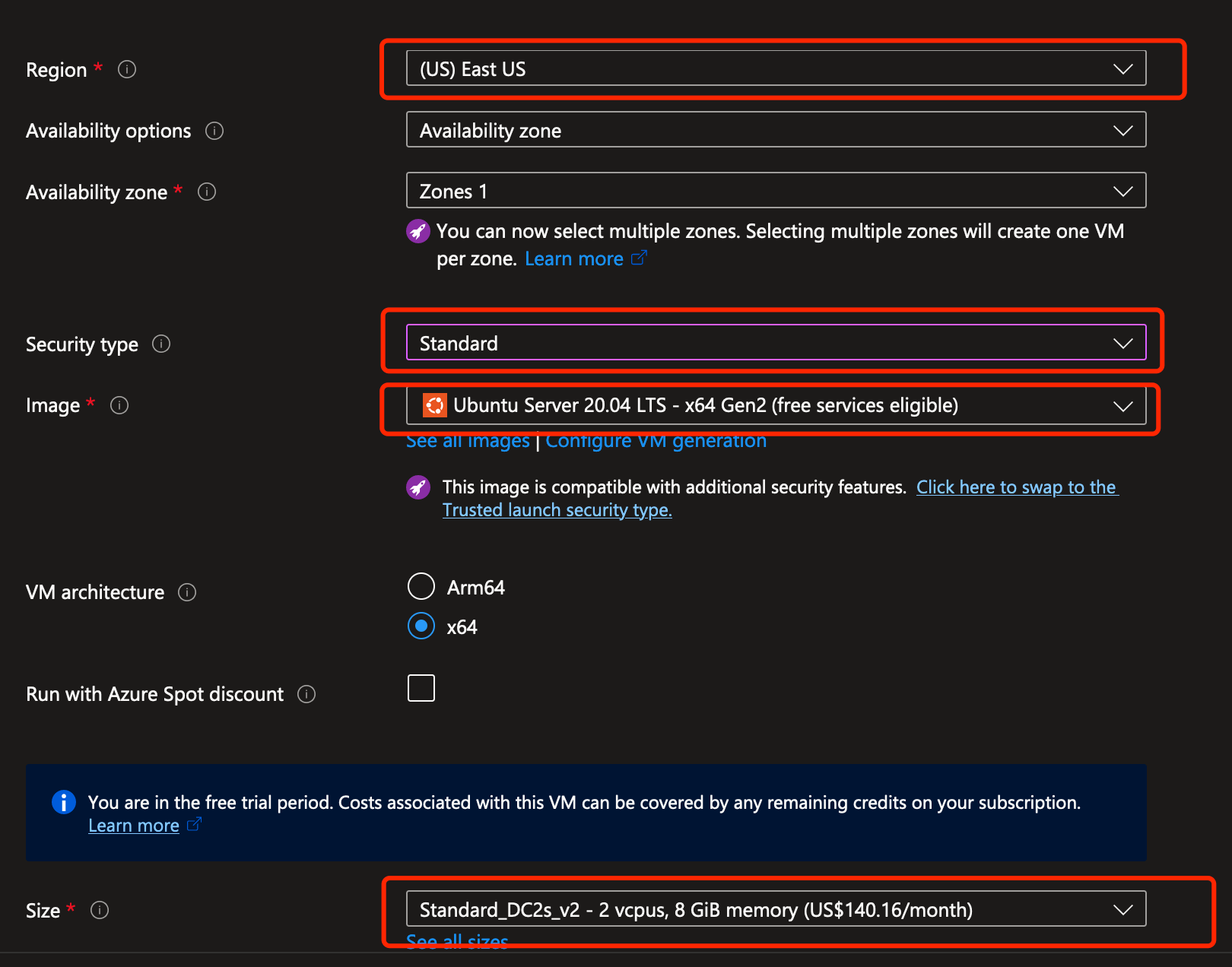The image size is (1232, 967).
Task: Open the Zones 1 availability zone dropdown
Action: (776, 191)
